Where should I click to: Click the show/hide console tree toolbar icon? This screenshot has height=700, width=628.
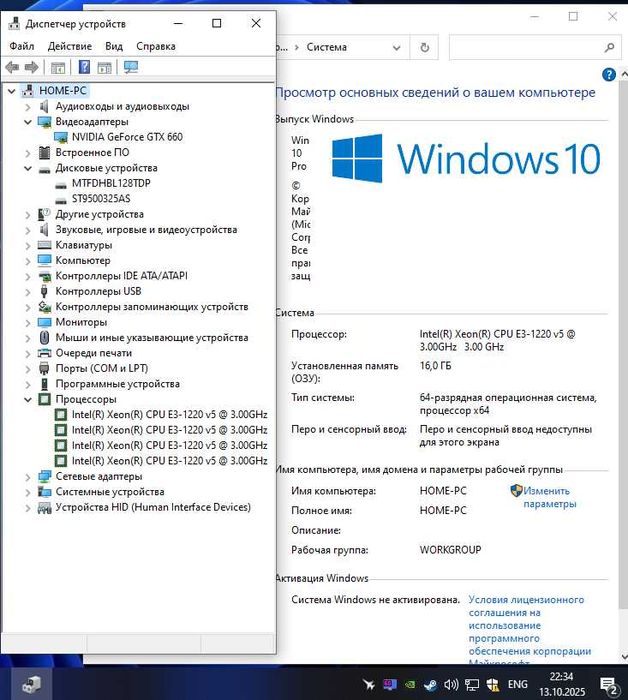pyautogui.click(x=58, y=68)
